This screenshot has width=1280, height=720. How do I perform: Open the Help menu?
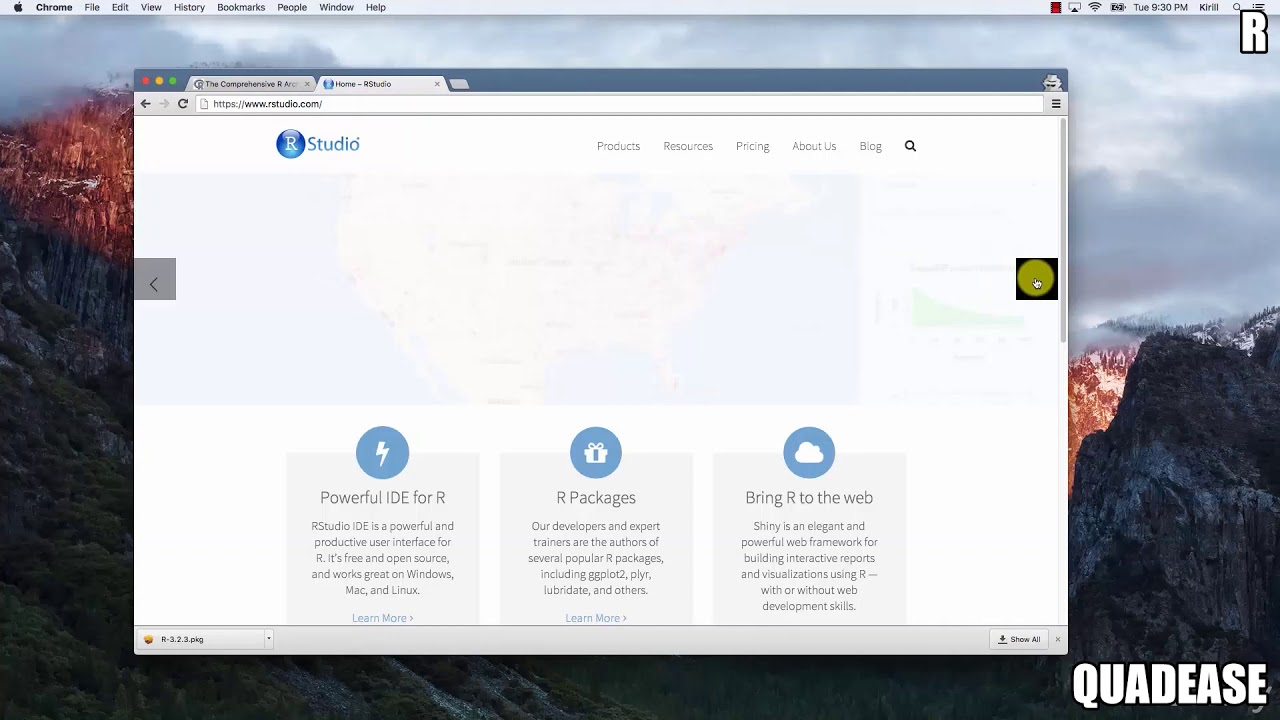pos(376,7)
